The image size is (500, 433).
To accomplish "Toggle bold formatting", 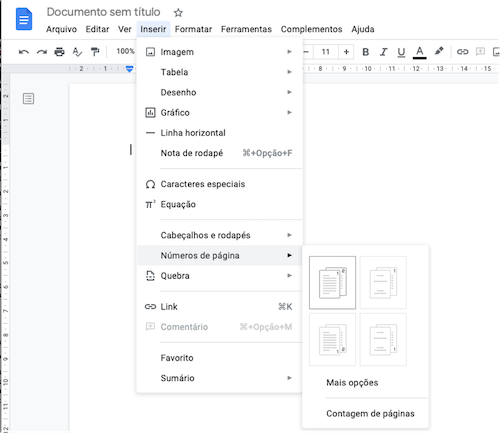I will point(365,52).
